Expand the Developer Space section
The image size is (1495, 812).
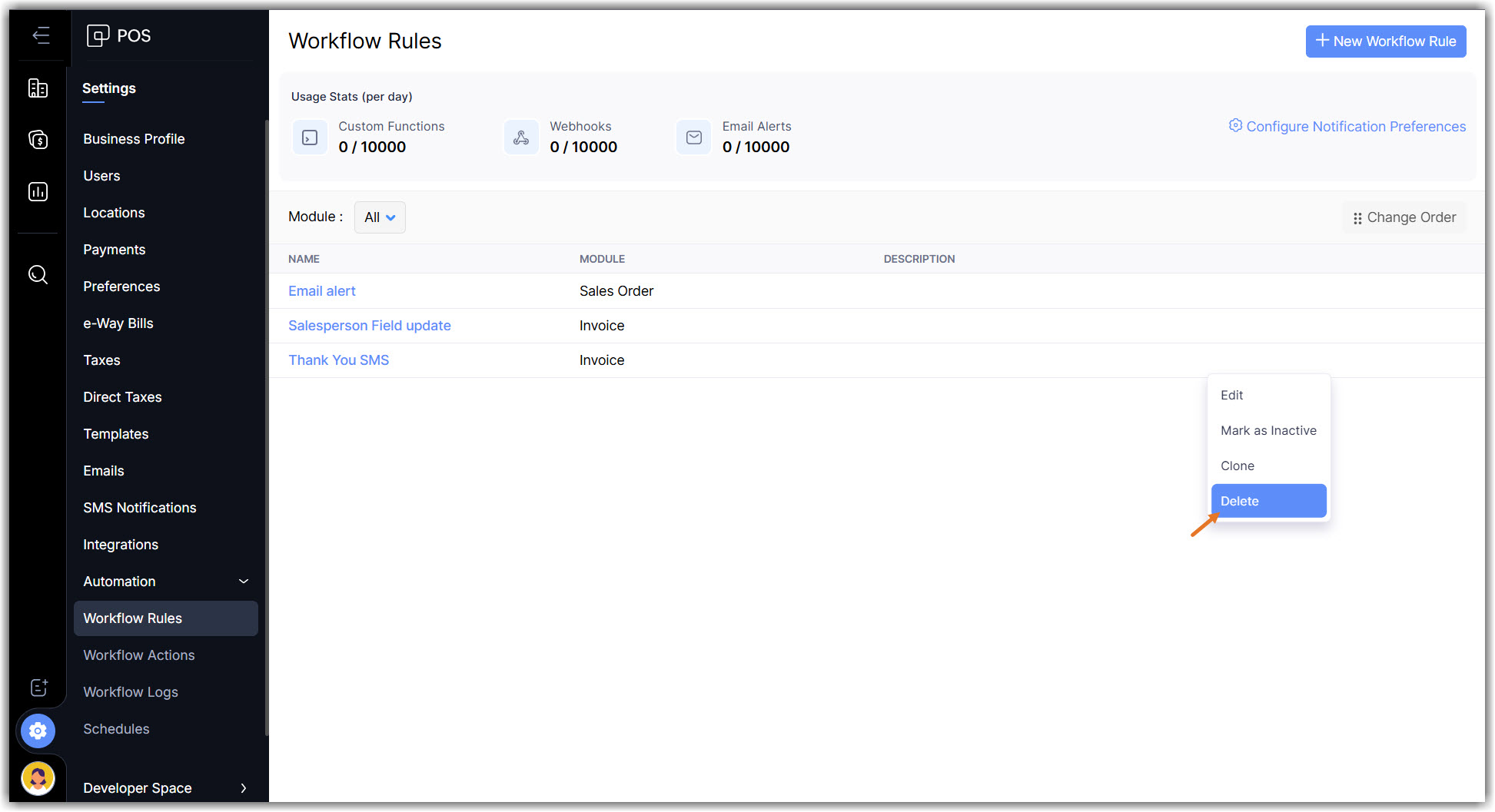click(244, 788)
